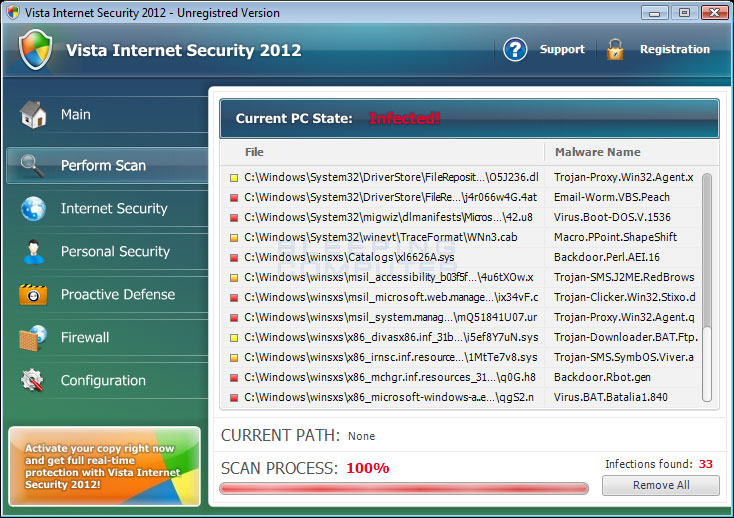Image resolution: width=734 pixels, height=518 pixels.
Task: Click the magnifying glass Perform Scan icon
Action: click(x=32, y=166)
